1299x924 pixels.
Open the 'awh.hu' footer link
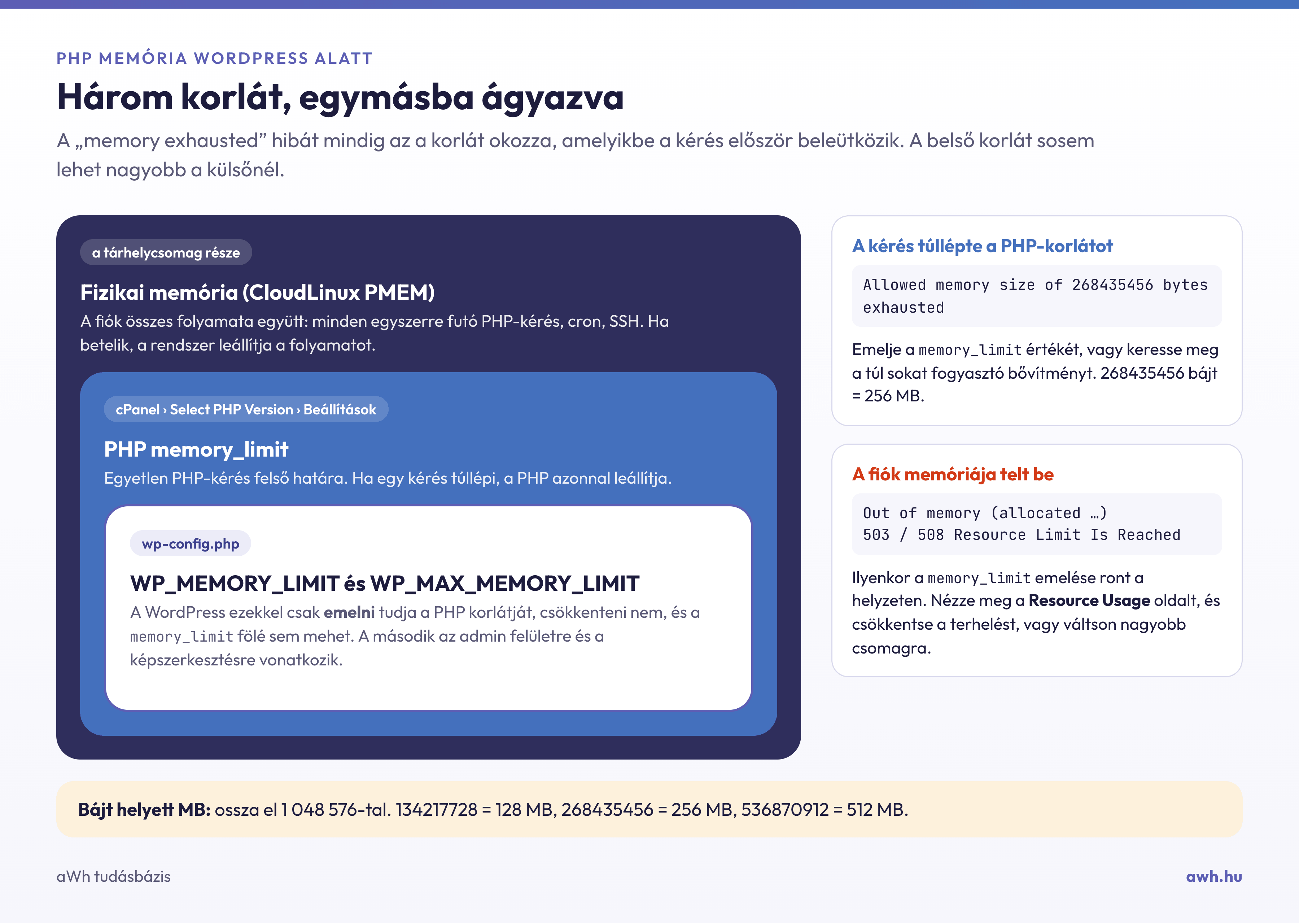pyautogui.click(x=1213, y=877)
